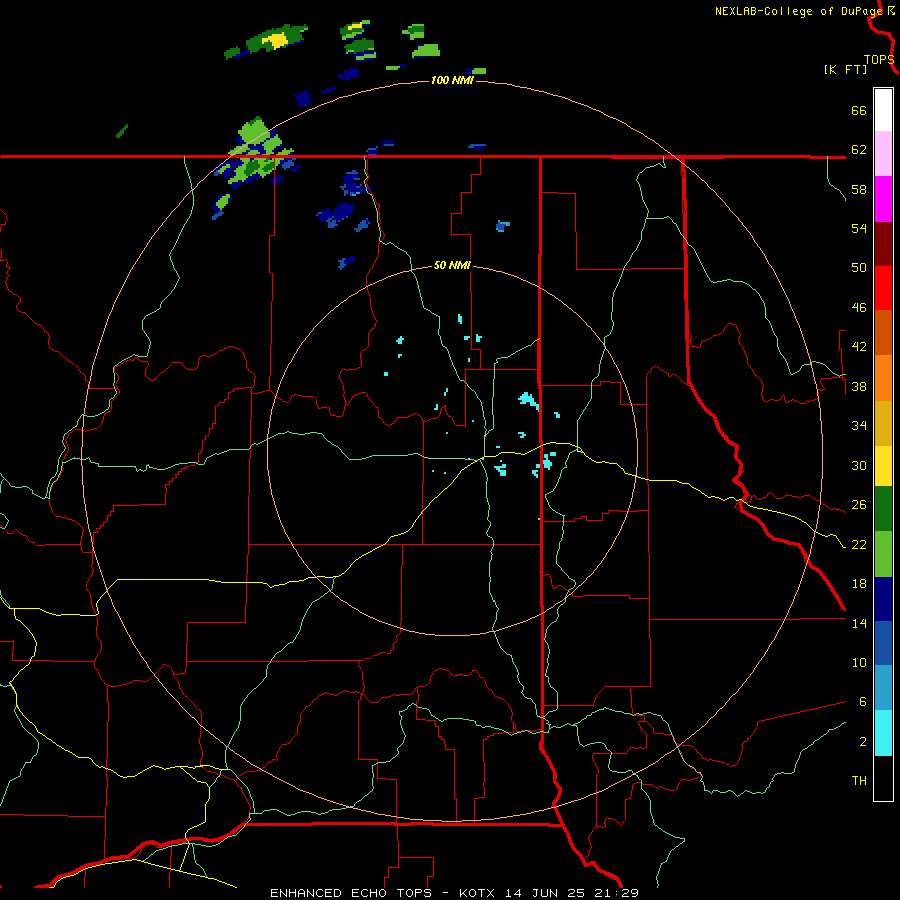Click the 100 NMI range ring label
Viewport: 900px width, 900px height.
(x=452, y=80)
